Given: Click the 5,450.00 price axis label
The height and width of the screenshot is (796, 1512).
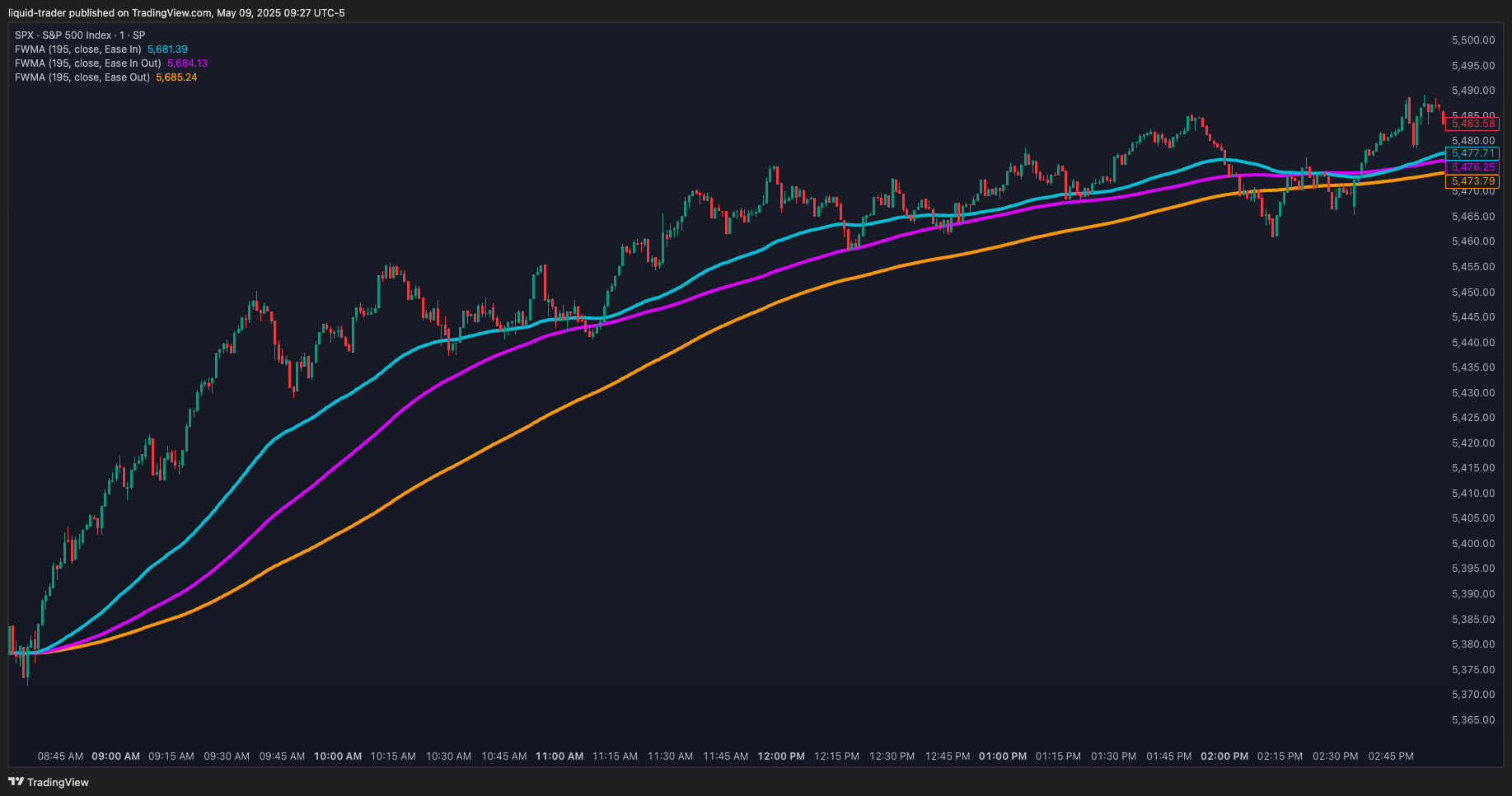Looking at the screenshot, I should (x=1473, y=293).
